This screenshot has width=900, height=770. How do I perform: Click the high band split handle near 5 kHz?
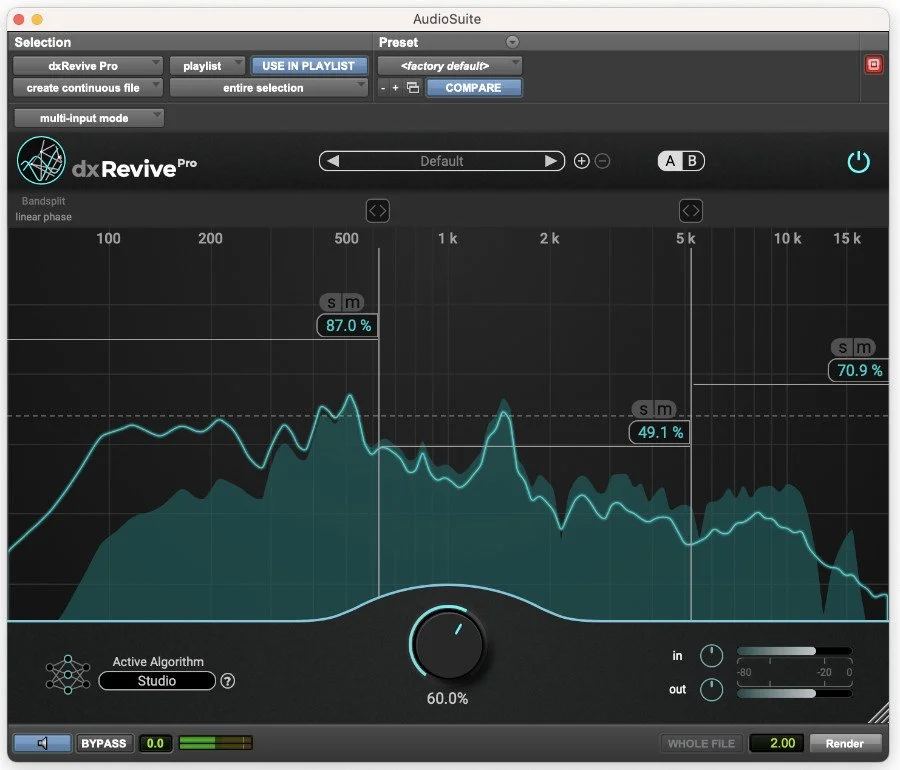click(x=690, y=211)
